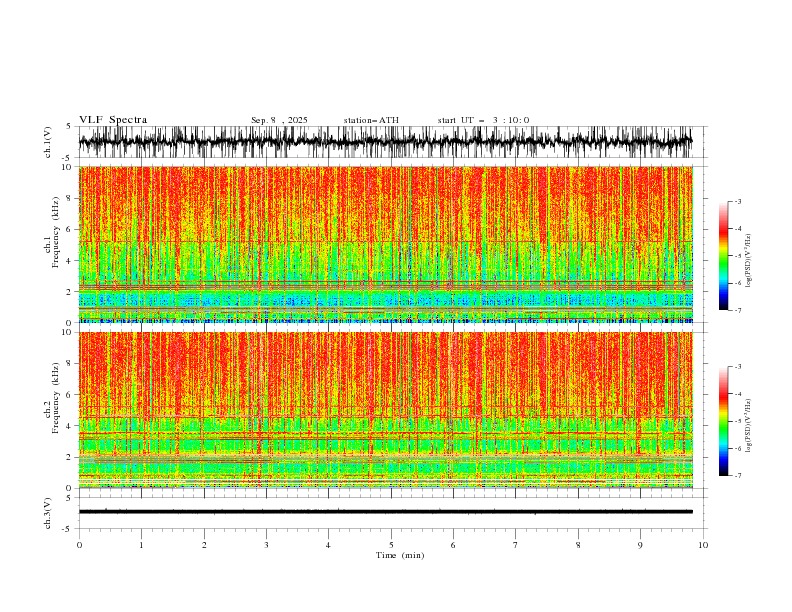792x612 pixels.
Task: Click time-axis tick label '5'
Action: [391, 545]
